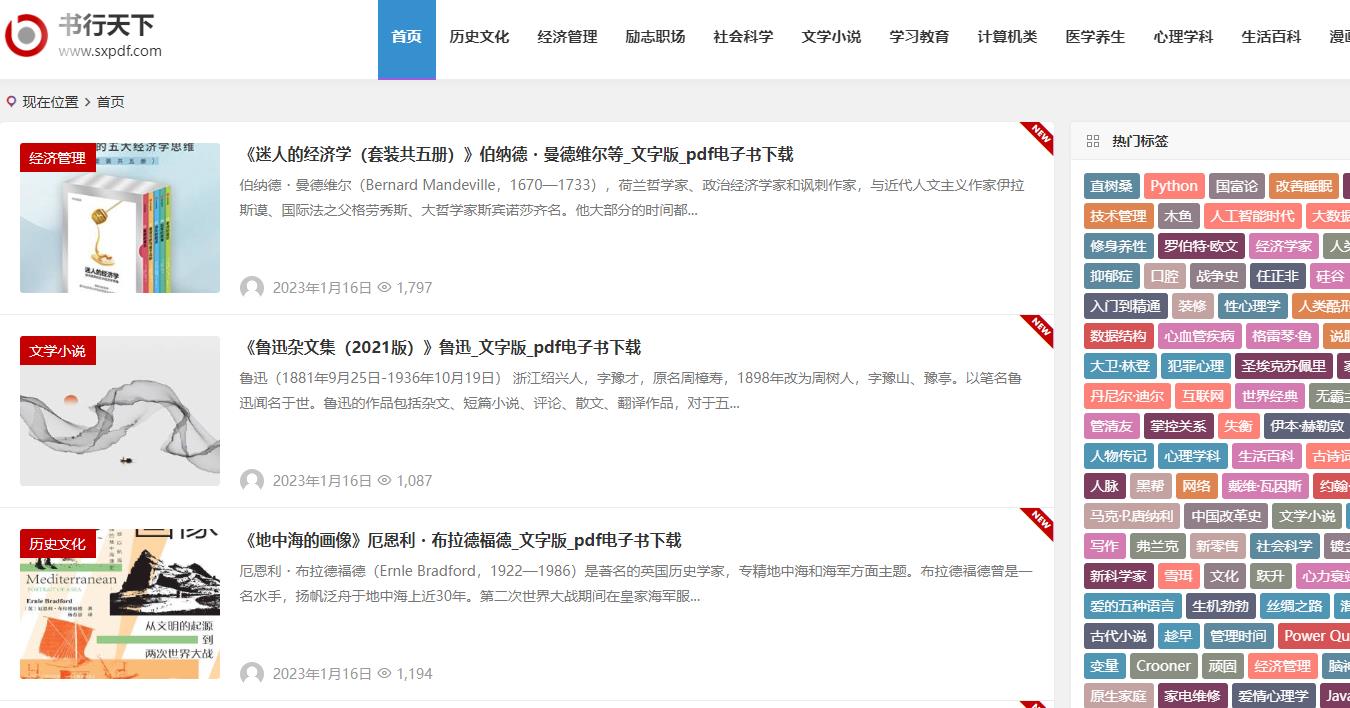The image size is (1350, 708).
Task: Click the red 经济管理 category badge
Action: 57,158
